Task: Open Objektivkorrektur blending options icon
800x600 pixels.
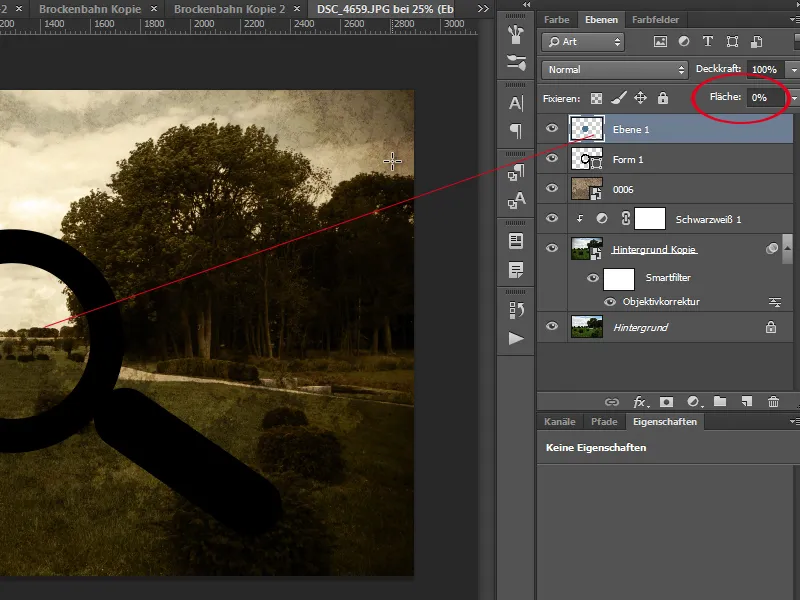Action: 774,302
